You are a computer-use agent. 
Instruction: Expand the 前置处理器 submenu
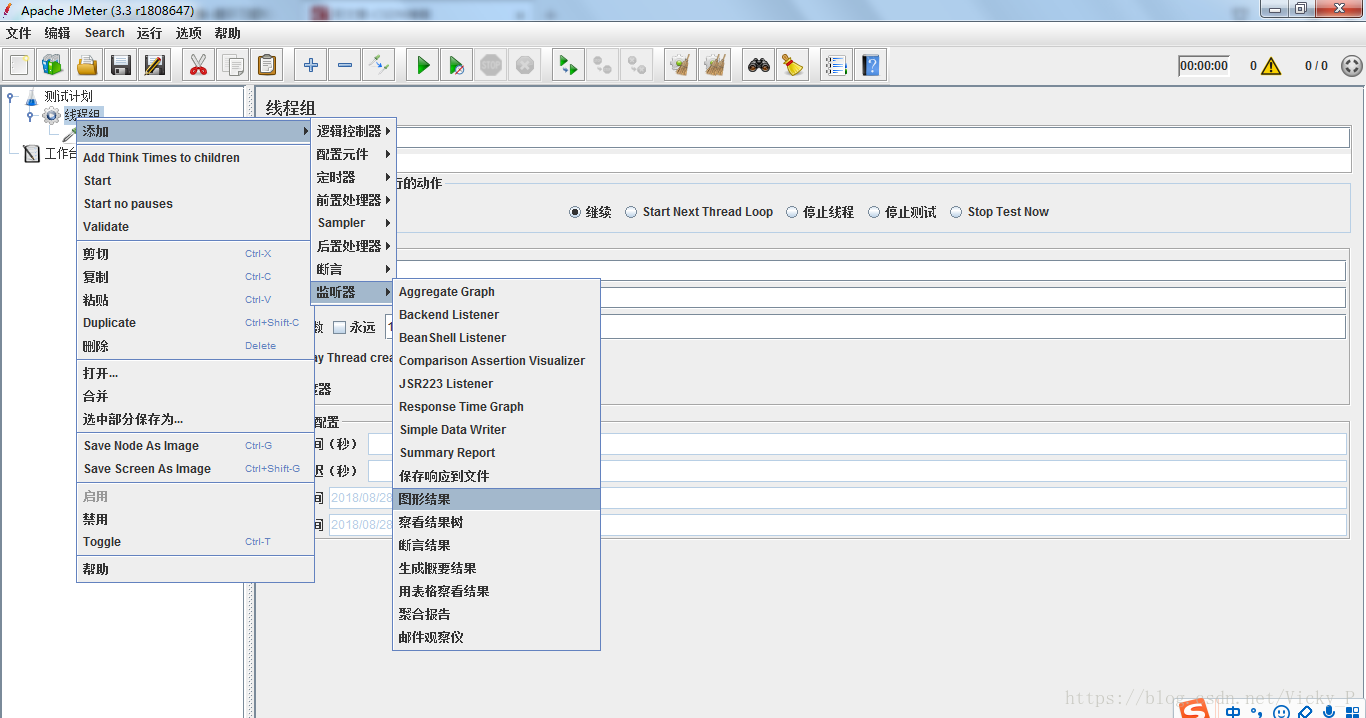coord(354,200)
